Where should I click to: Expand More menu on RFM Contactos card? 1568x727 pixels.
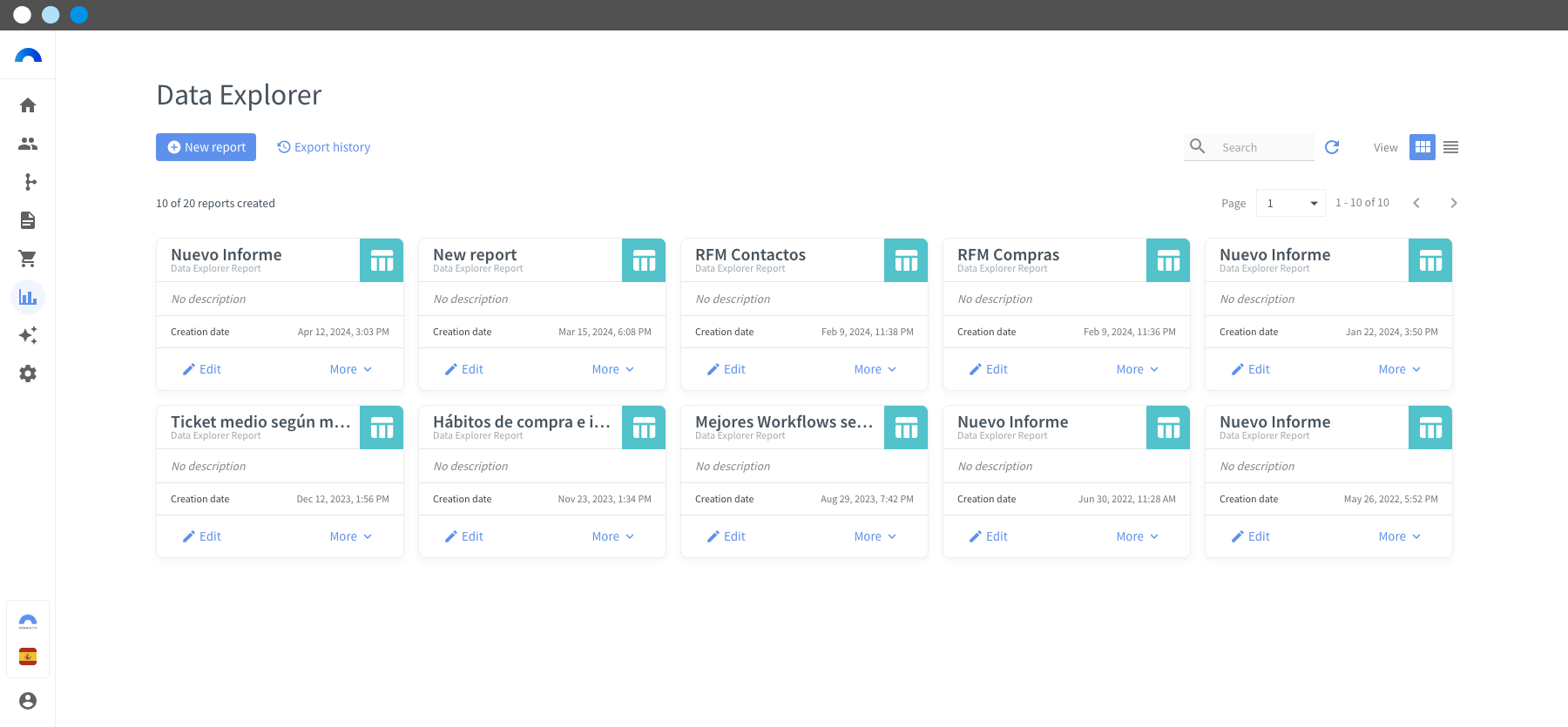875,369
